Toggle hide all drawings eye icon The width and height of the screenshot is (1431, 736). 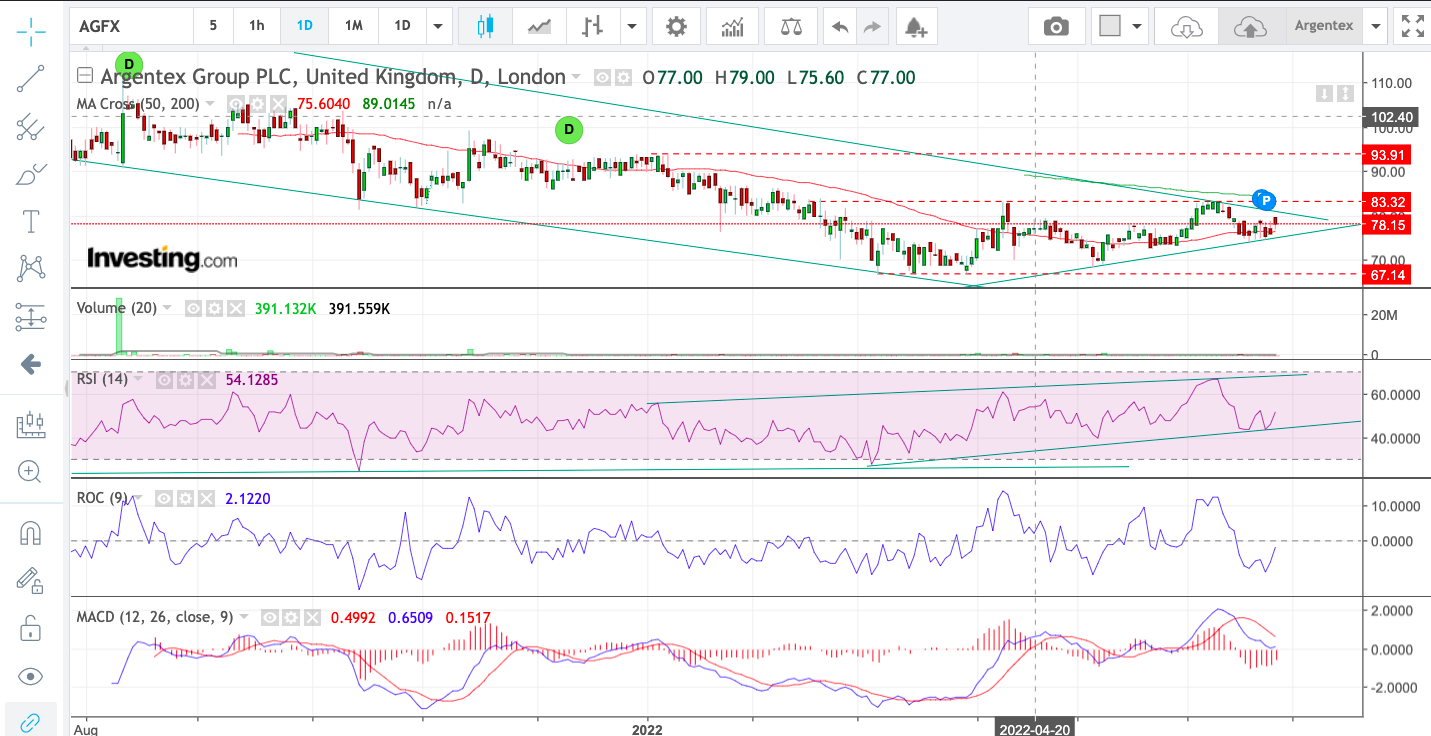31,677
